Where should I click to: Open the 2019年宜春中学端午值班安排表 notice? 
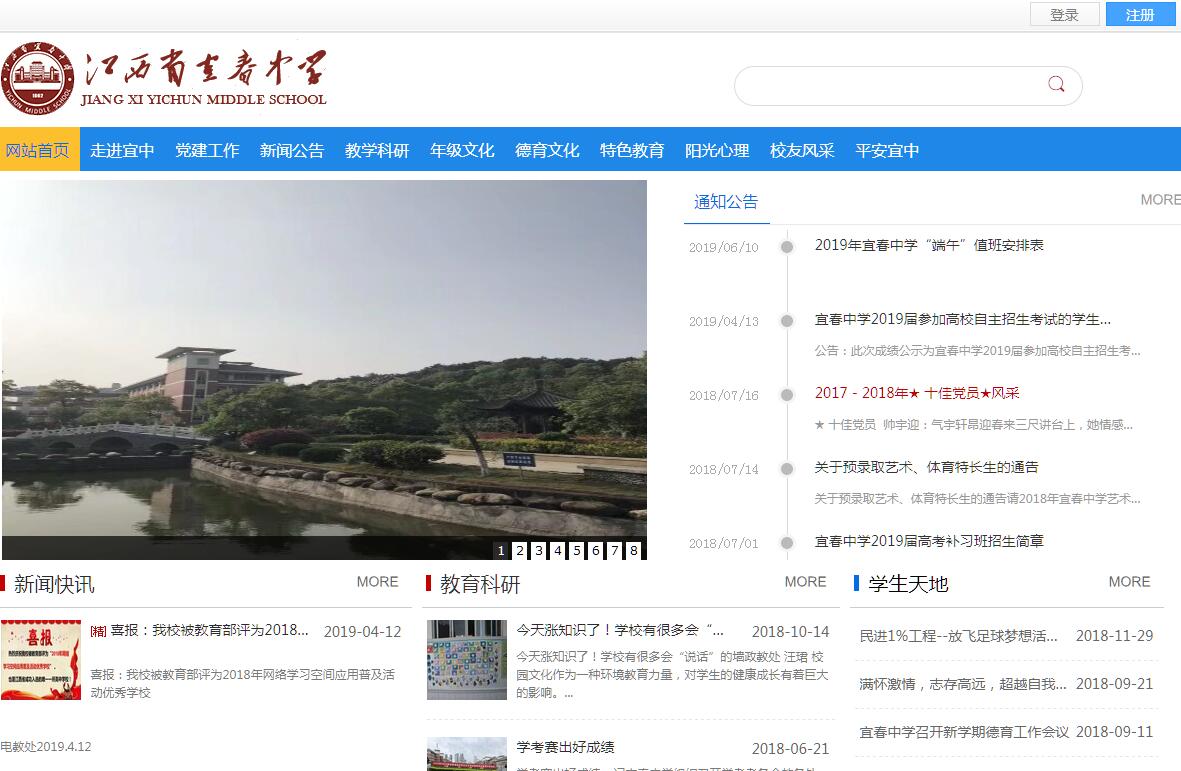pyautogui.click(x=929, y=245)
